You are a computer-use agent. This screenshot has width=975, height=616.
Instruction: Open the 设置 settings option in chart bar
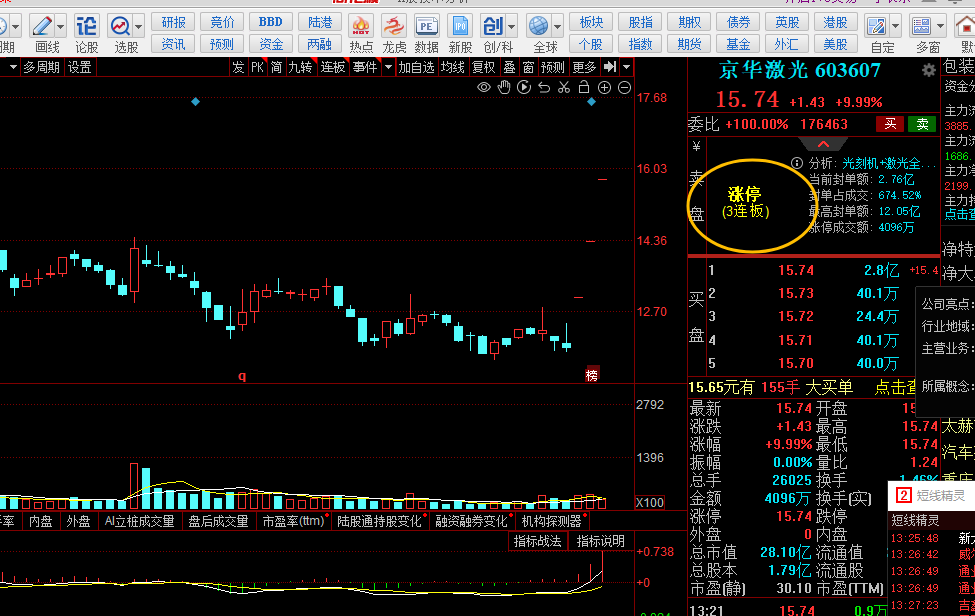79,67
